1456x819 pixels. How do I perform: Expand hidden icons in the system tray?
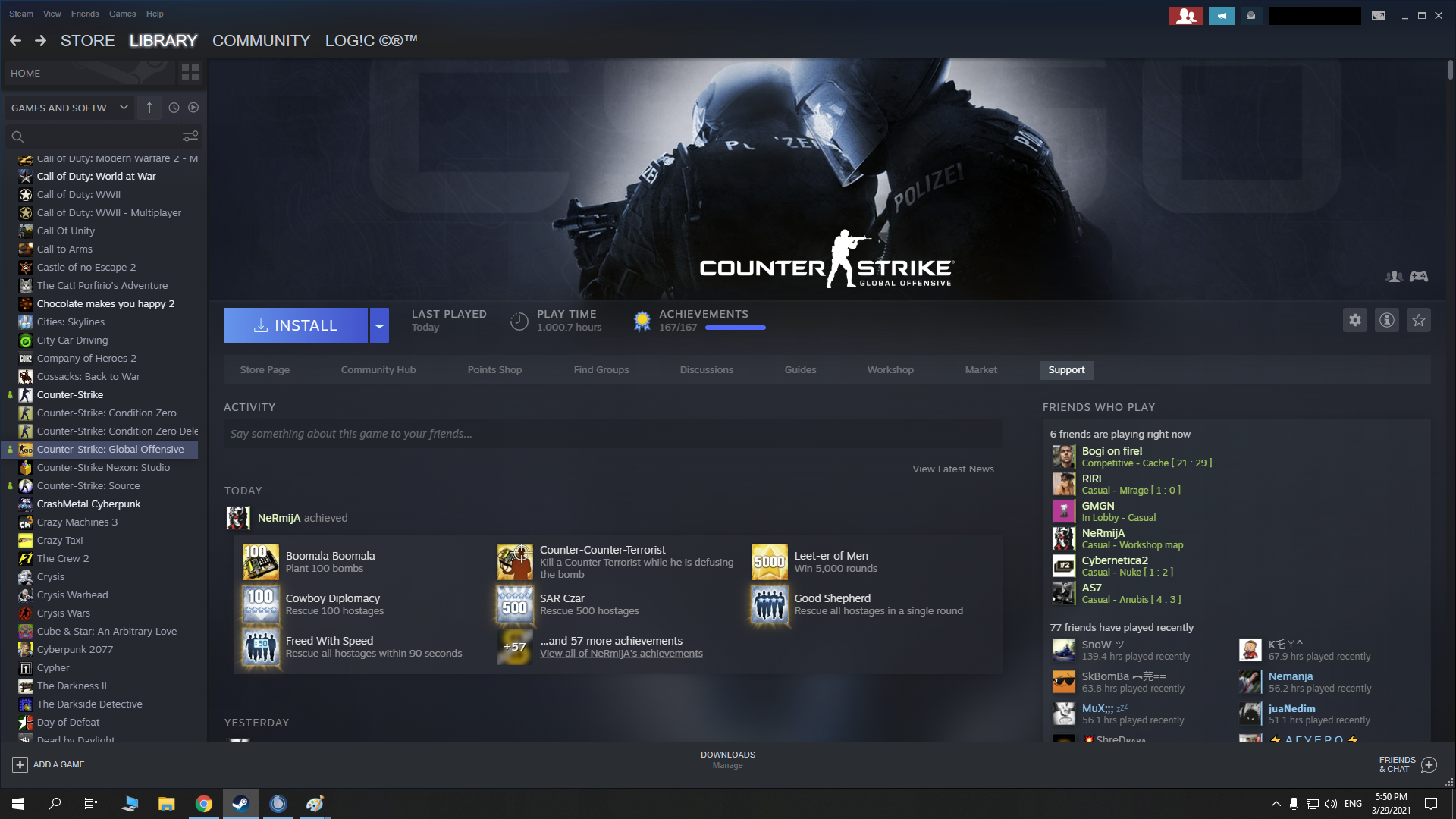[x=1275, y=803]
